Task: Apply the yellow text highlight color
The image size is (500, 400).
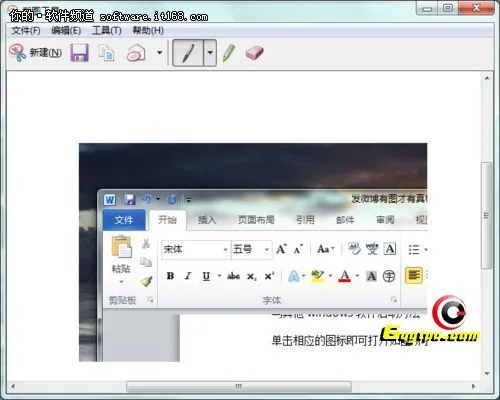Action: coord(318,276)
